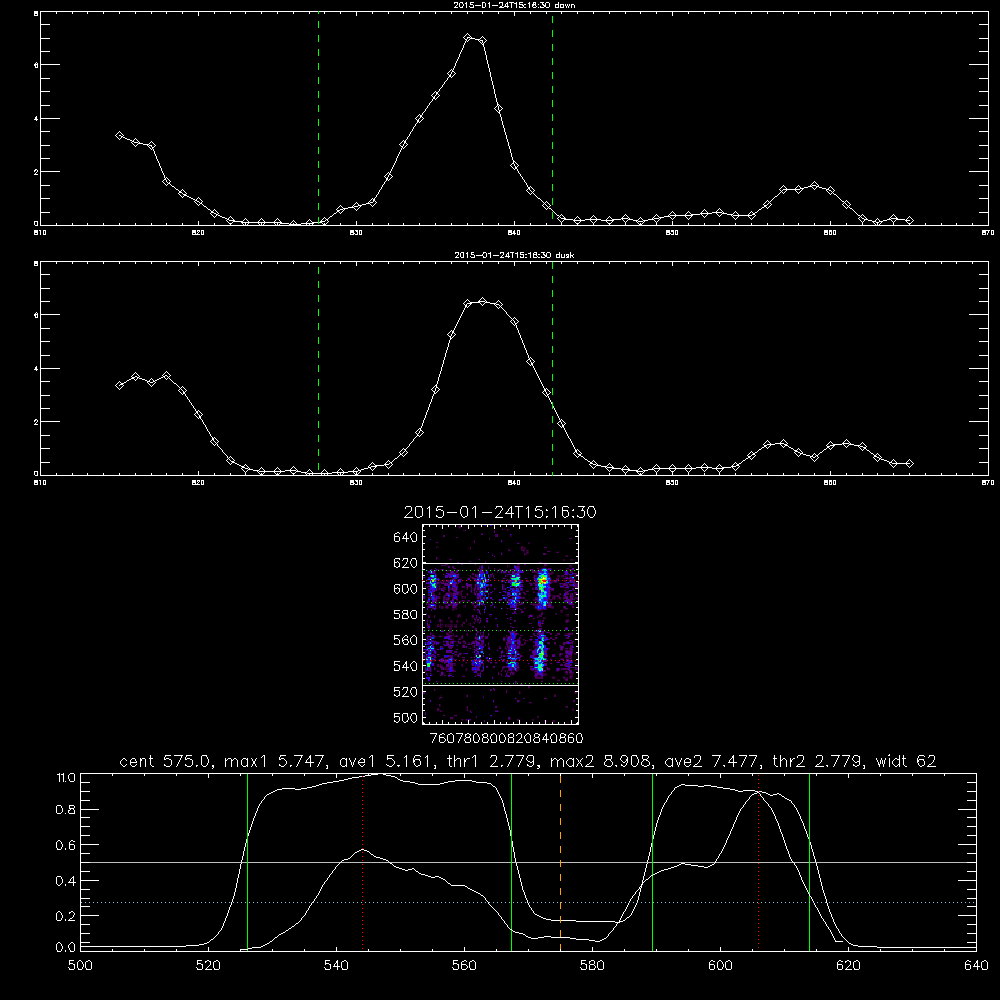Click the lower white horizontal line in the spectral image
The image size is (1000, 1000).
click(501, 686)
